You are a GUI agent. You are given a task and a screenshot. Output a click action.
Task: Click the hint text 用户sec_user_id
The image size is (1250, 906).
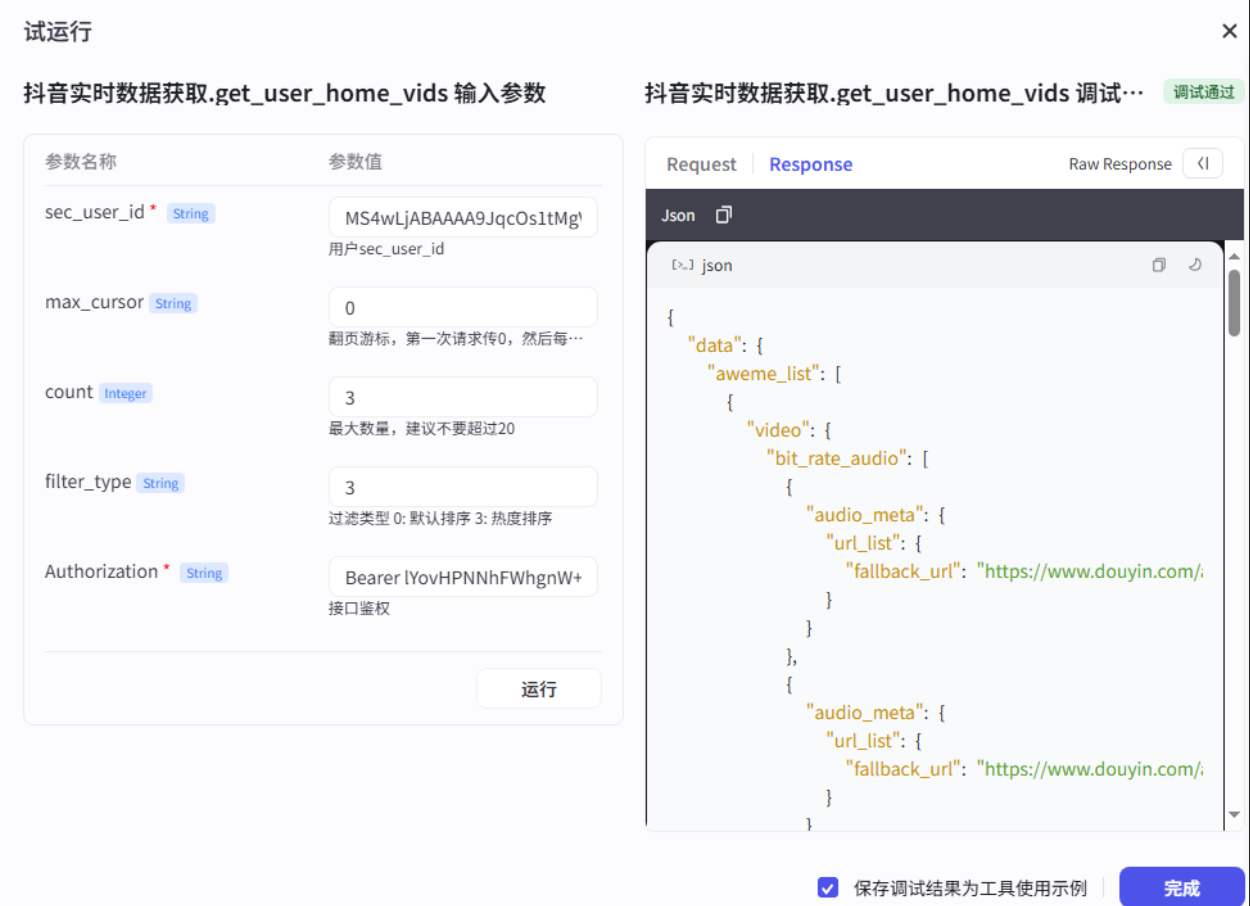386,249
